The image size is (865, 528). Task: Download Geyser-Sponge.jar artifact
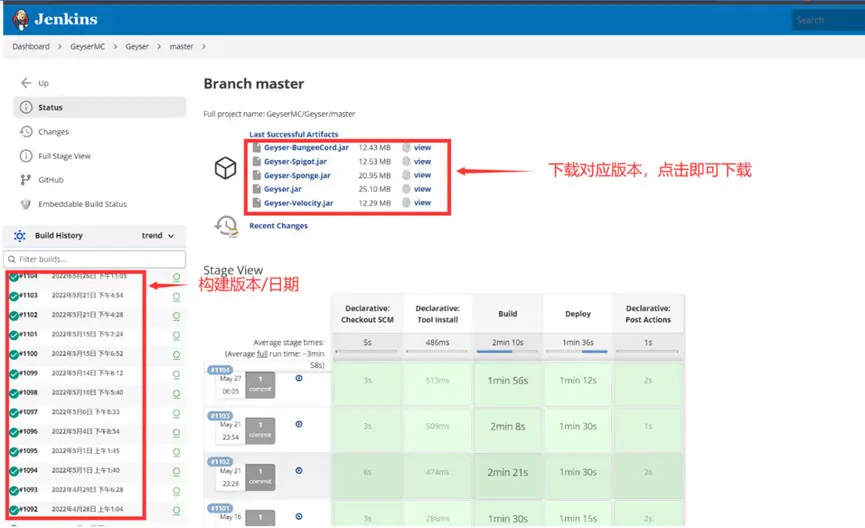coord(297,175)
